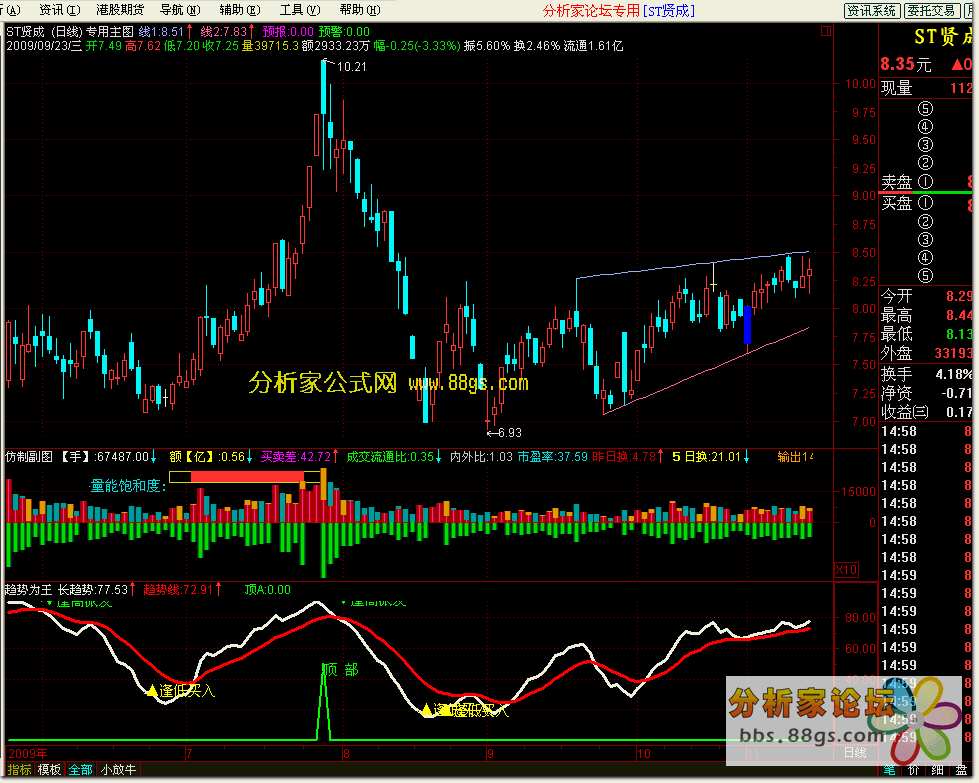Click the 换手 row label
Screen dimensions: 979x783
(897, 374)
